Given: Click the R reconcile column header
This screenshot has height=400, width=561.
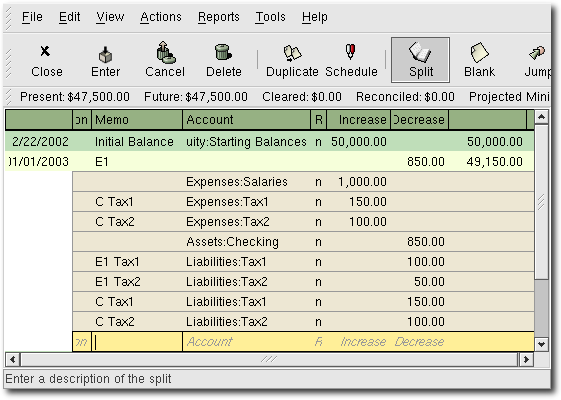Looking at the screenshot, I should point(318,119).
